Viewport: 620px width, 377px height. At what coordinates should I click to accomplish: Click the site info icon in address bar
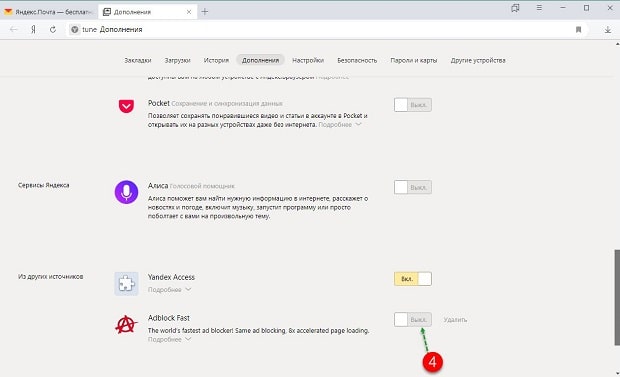[75, 29]
